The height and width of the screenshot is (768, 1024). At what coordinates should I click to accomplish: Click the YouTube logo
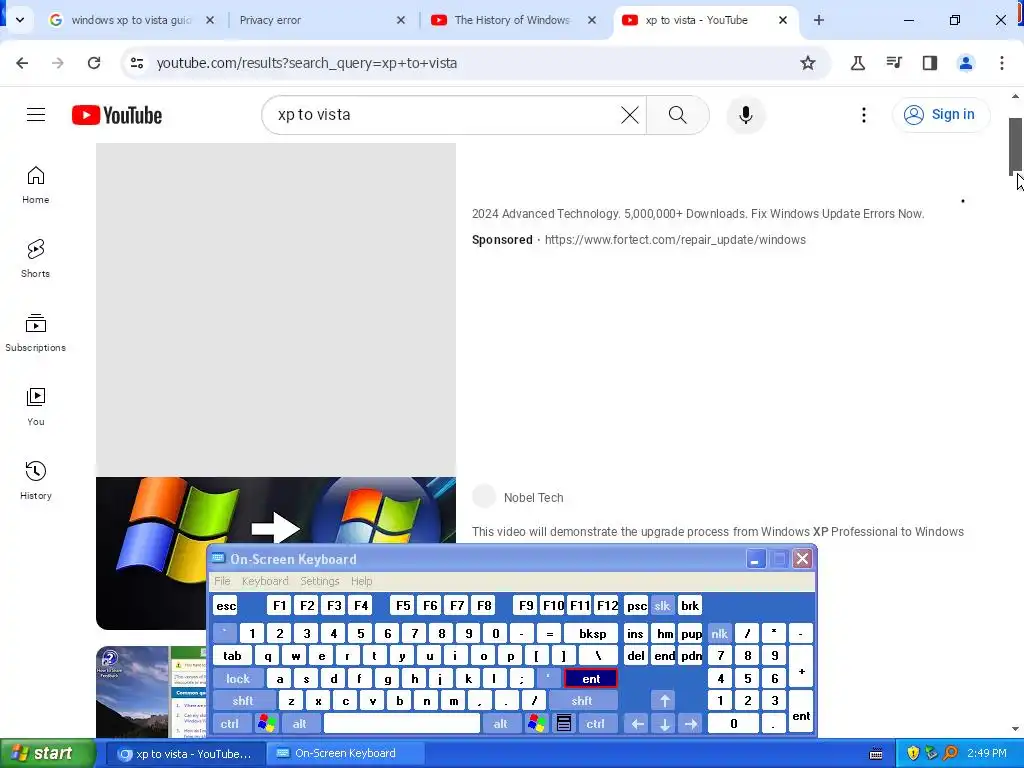[117, 115]
